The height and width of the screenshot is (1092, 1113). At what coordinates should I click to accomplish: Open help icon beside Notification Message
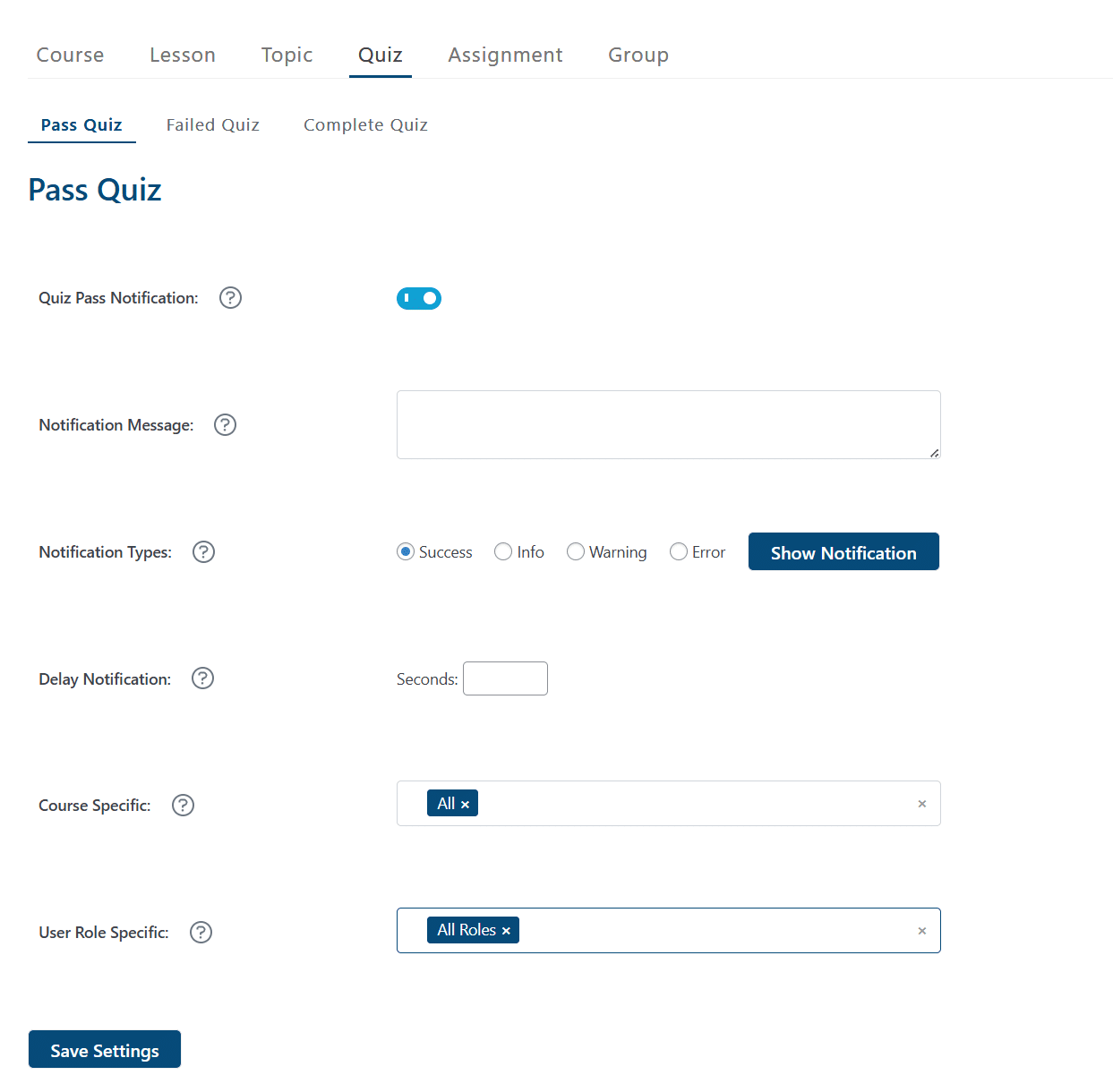[x=225, y=424]
